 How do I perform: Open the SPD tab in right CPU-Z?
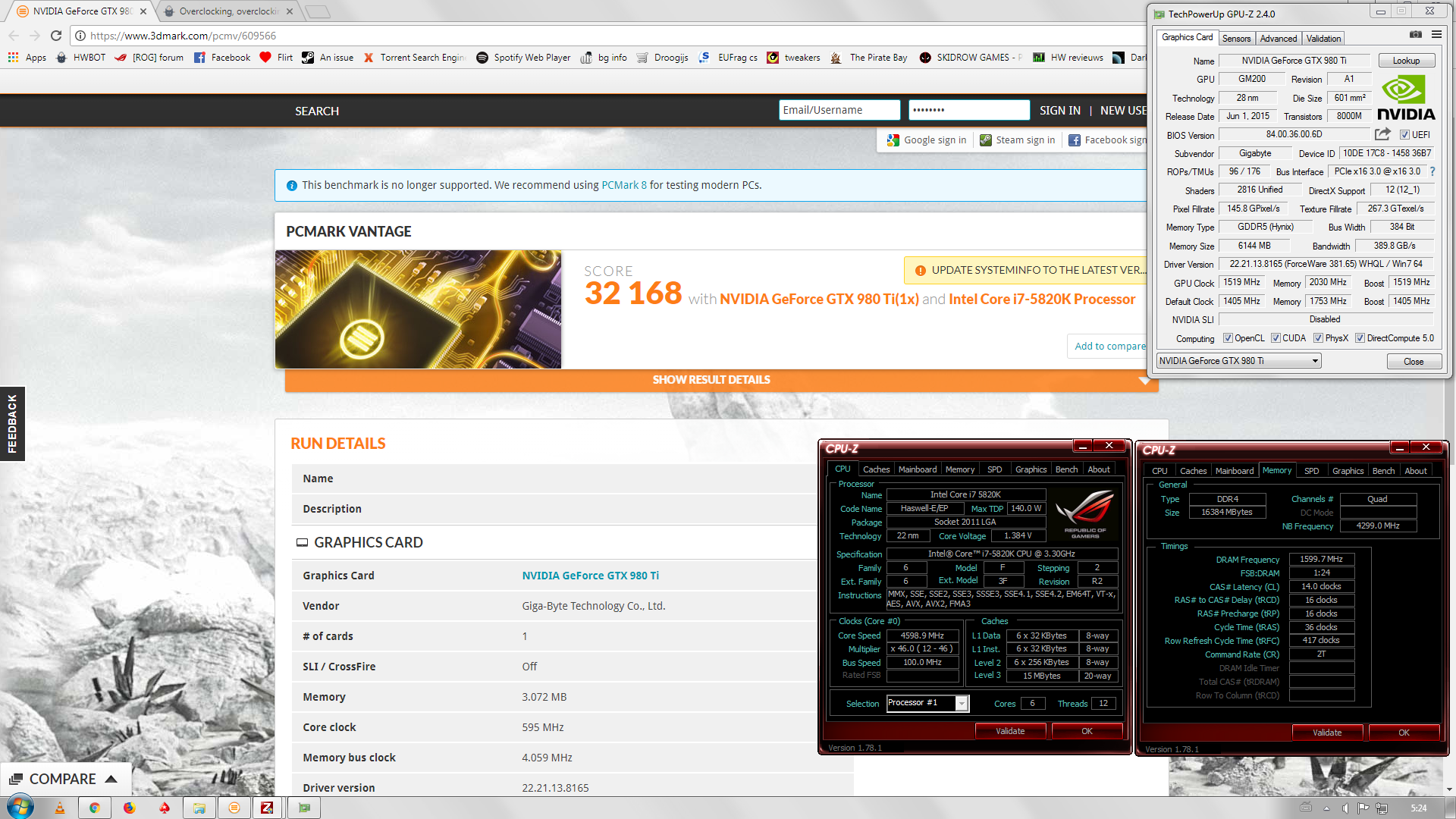[1311, 471]
